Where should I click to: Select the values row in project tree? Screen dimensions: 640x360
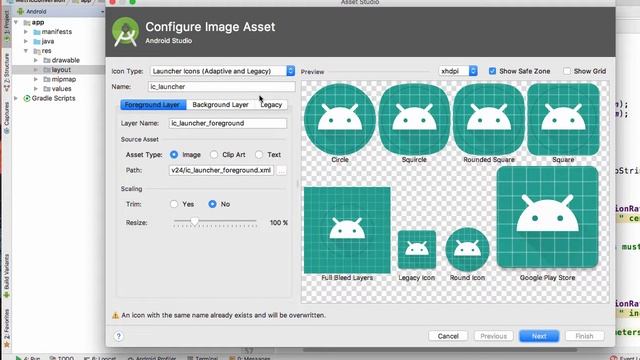[59, 89]
